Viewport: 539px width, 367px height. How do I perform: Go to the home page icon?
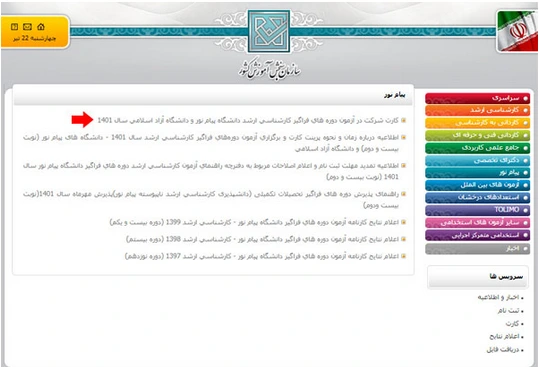(x=41, y=27)
